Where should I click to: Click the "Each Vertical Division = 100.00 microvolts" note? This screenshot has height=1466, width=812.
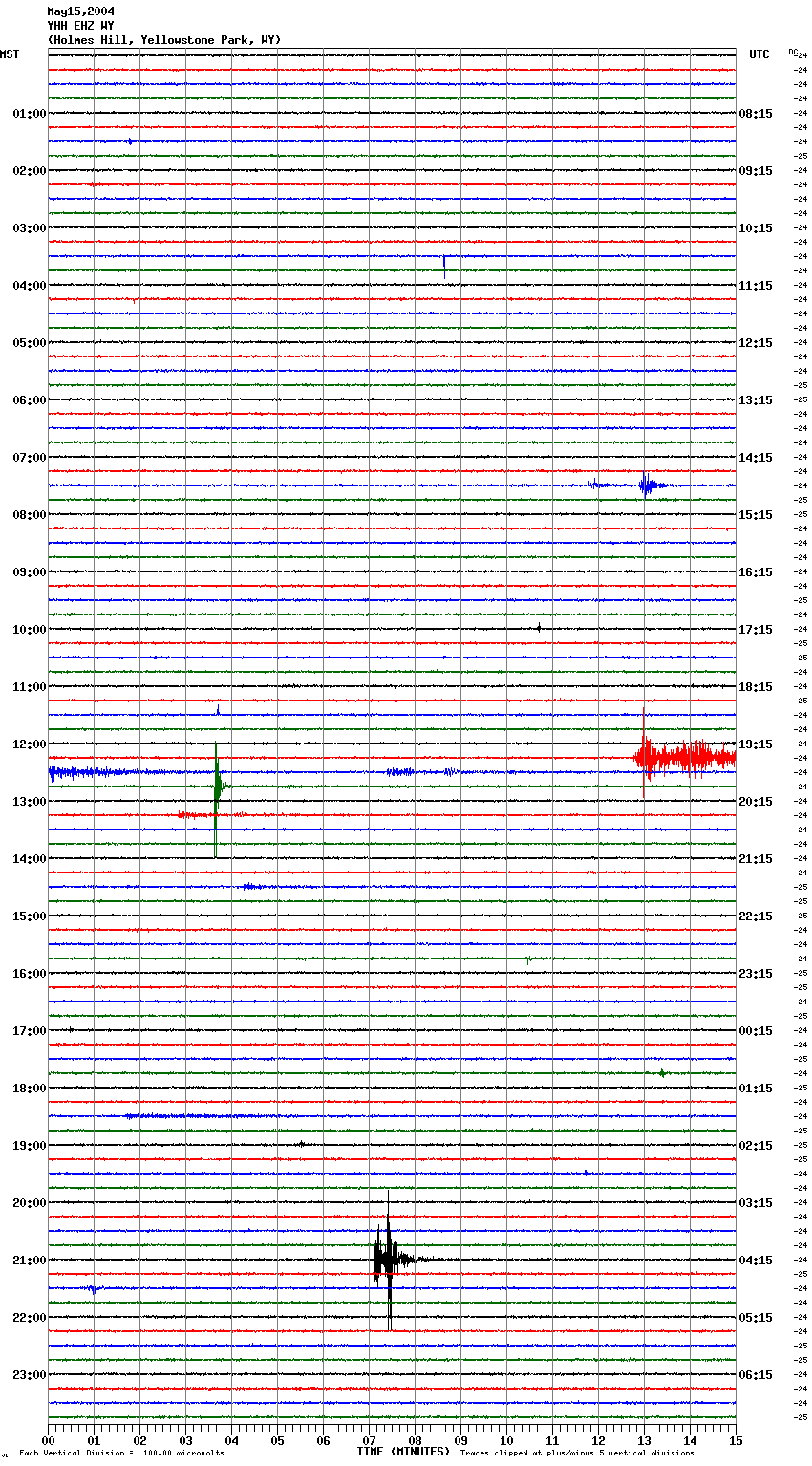click(x=121, y=1454)
